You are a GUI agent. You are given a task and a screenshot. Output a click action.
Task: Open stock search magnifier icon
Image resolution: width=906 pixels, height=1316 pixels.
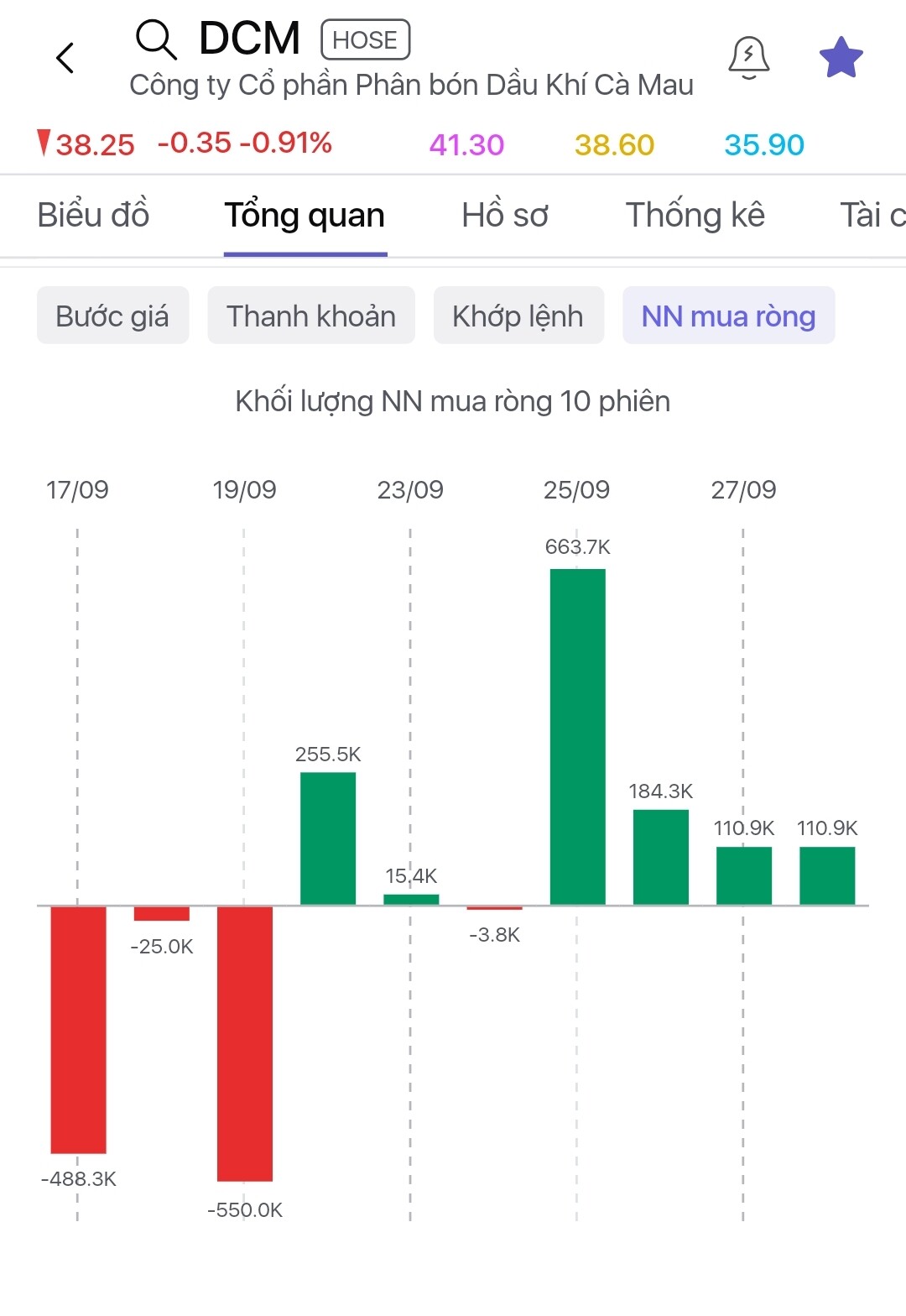(156, 39)
